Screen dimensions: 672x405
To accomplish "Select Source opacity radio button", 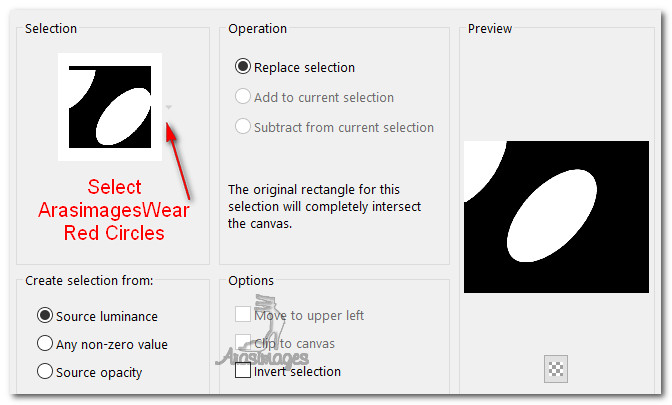I will point(45,372).
